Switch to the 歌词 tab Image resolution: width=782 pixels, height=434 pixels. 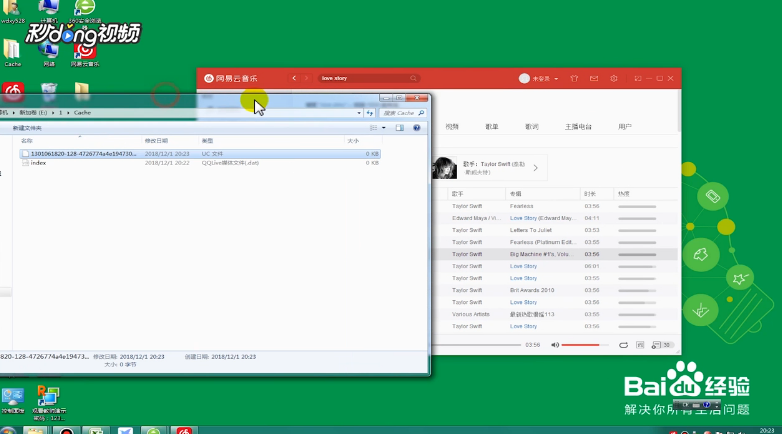coord(532,127)
